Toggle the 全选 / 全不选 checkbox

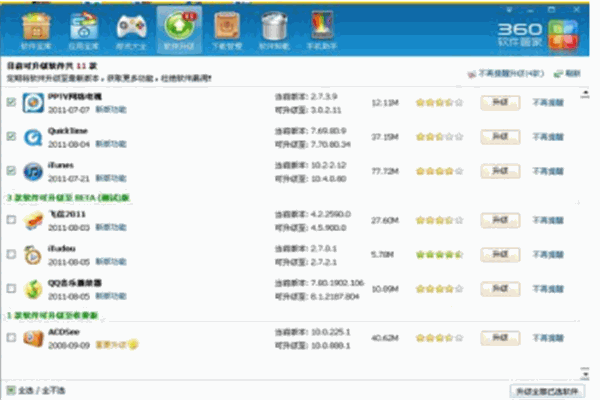coord(11,390)
